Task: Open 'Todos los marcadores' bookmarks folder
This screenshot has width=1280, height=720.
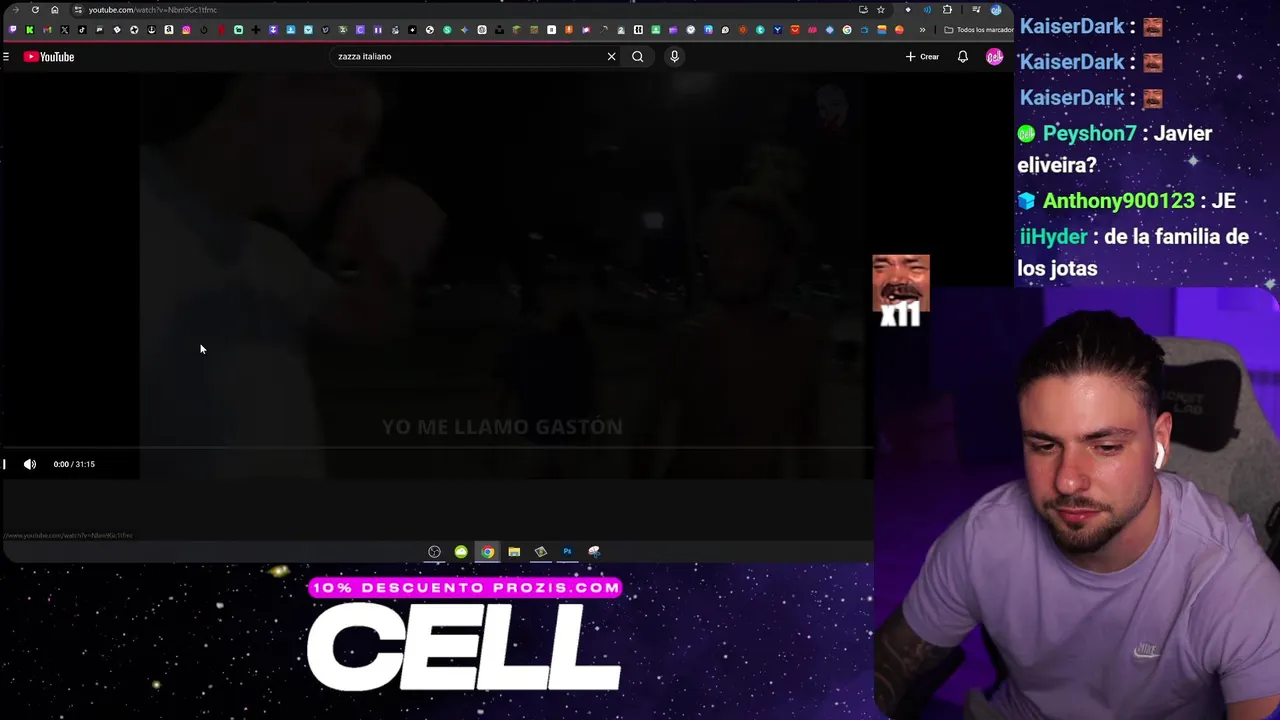Action: tap(979, 30)
